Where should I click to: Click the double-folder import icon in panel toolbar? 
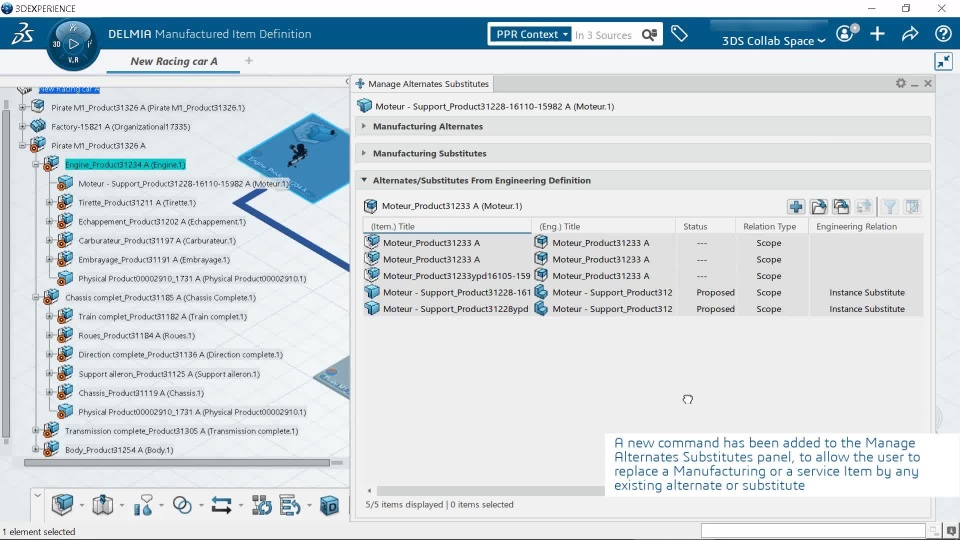coord(841,207)
